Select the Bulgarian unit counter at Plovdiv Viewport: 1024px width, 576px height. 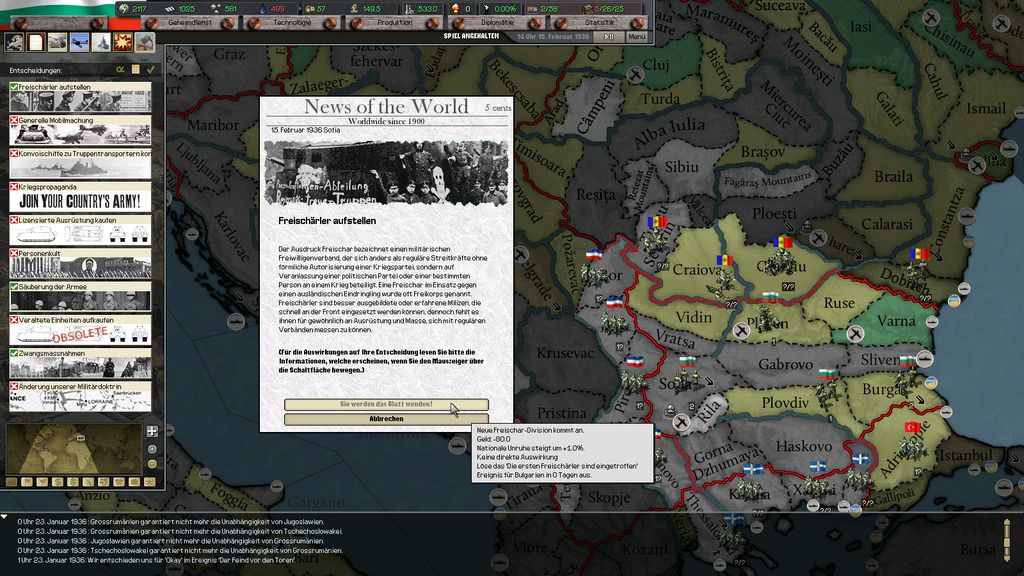827,388
